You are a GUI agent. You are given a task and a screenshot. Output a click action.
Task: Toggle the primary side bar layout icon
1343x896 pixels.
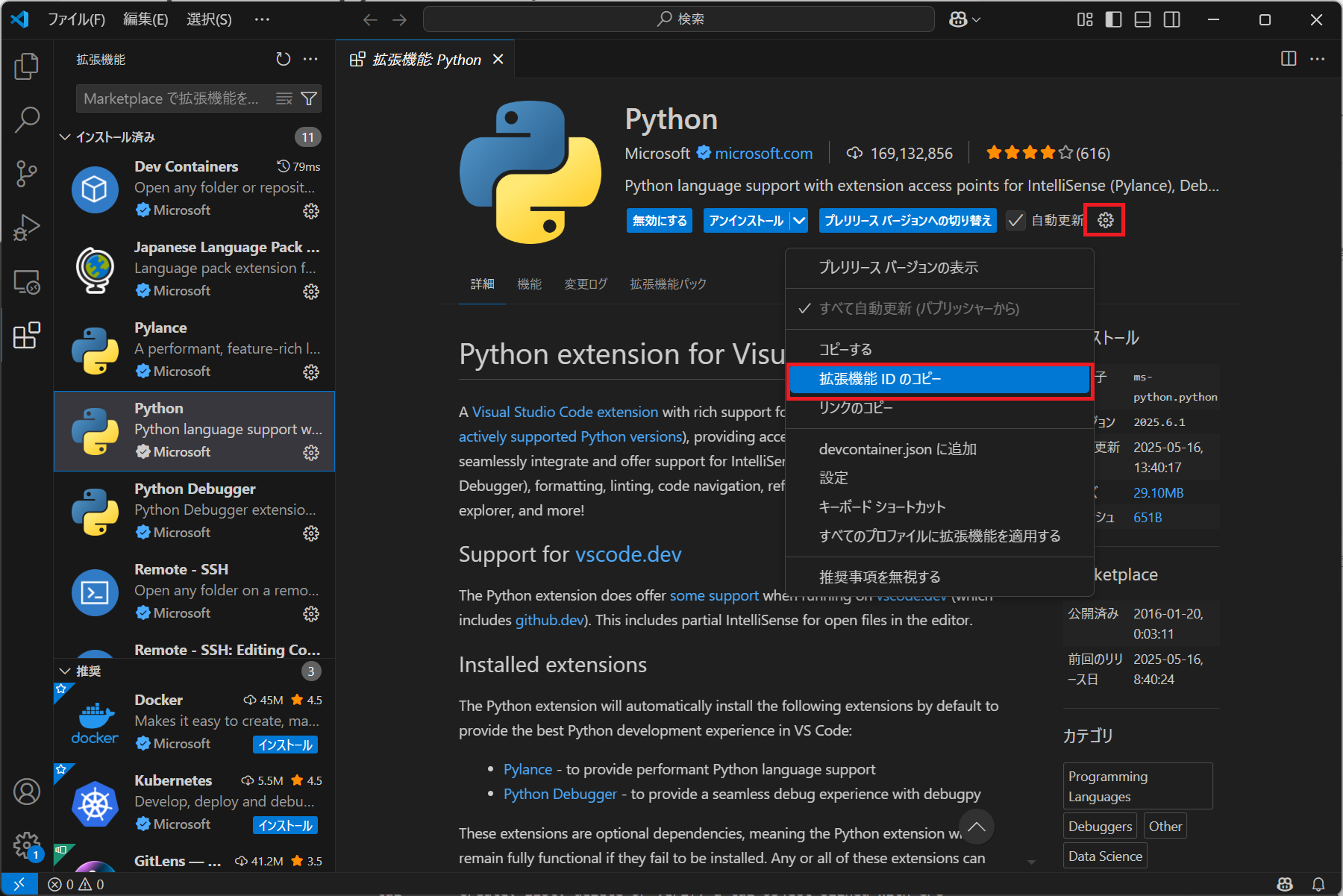[1113, 19]
